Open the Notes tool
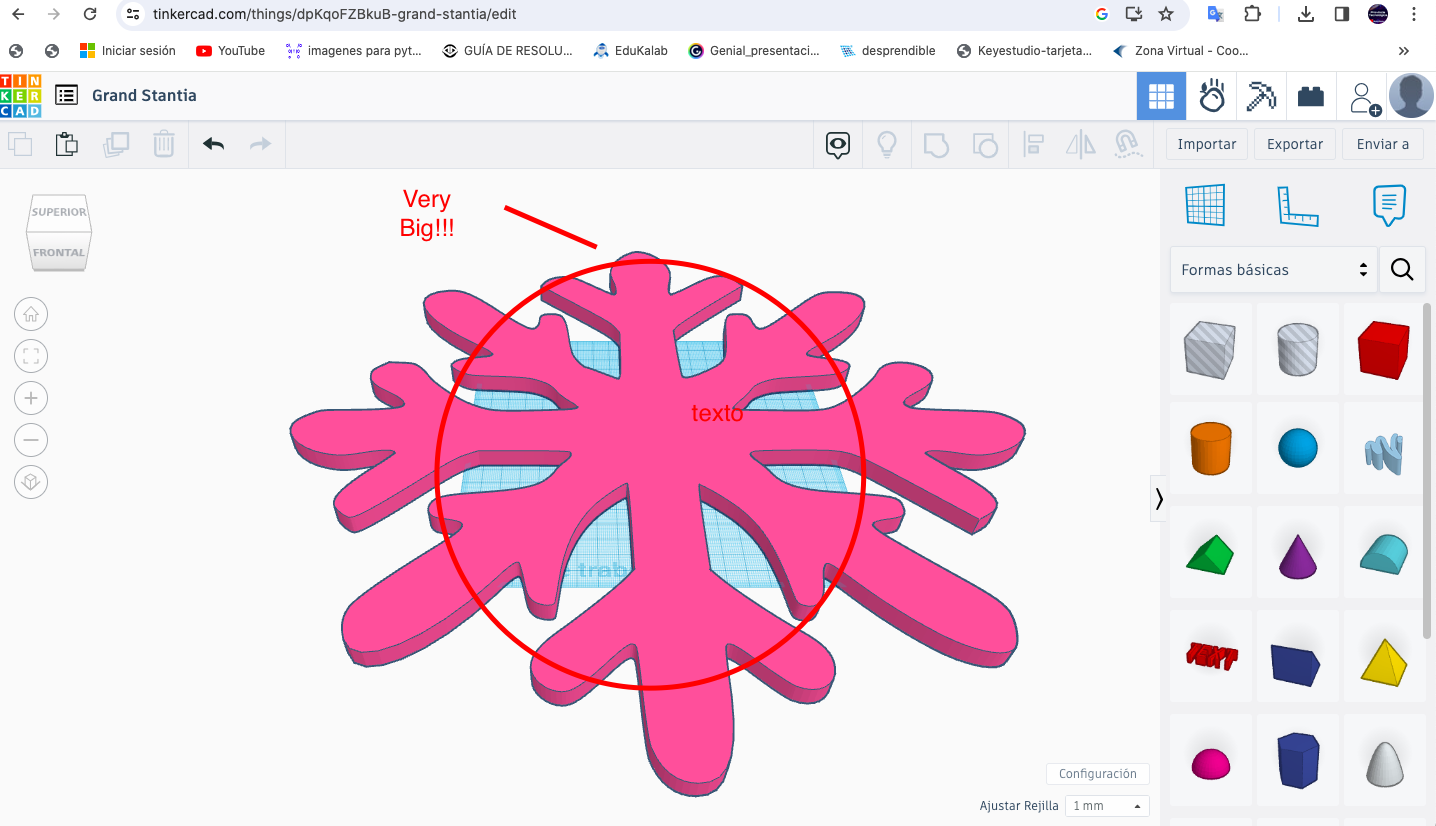 point(1389,205)
